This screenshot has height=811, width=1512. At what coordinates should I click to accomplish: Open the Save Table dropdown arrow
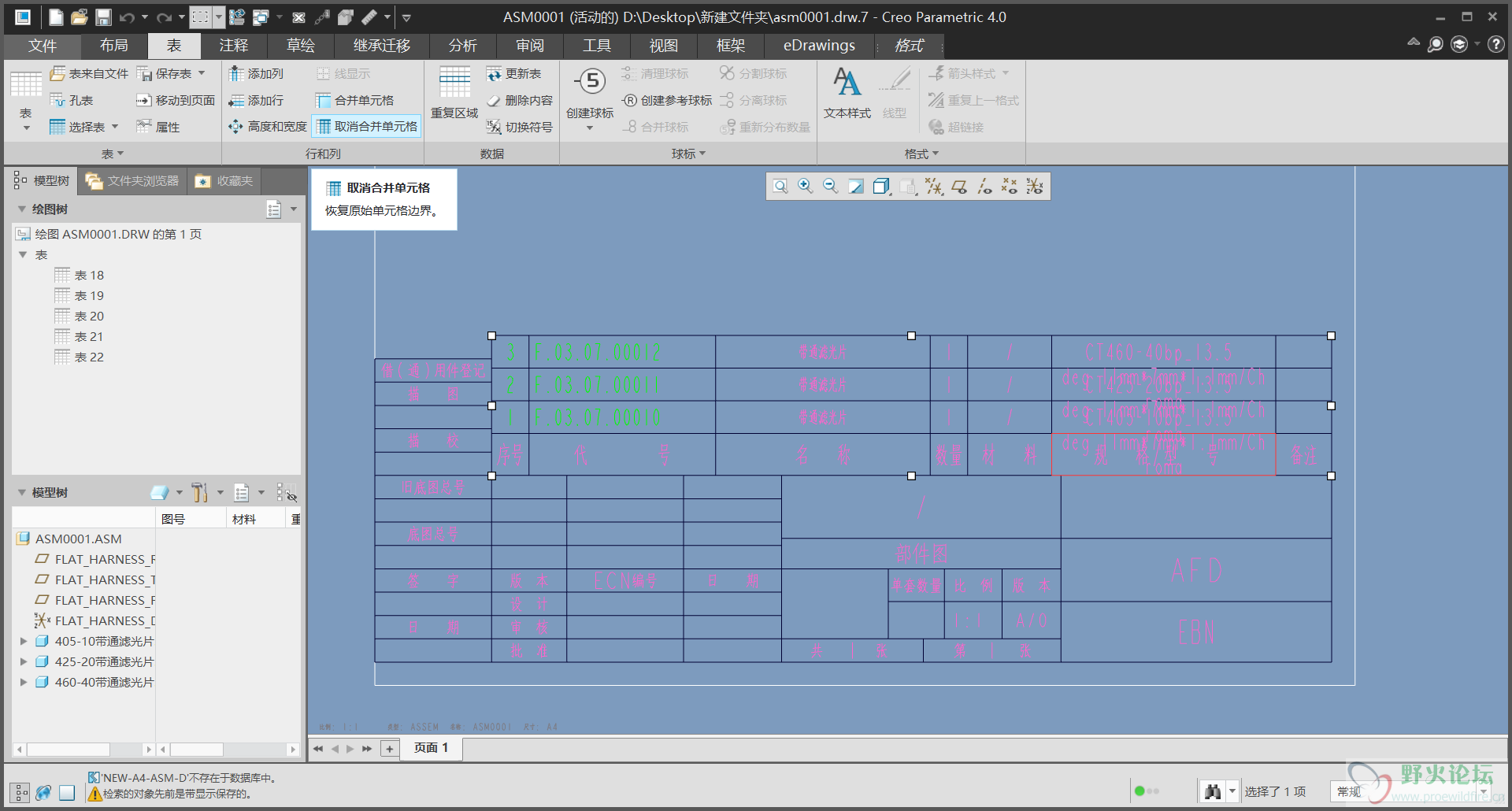tap(202, 73)
